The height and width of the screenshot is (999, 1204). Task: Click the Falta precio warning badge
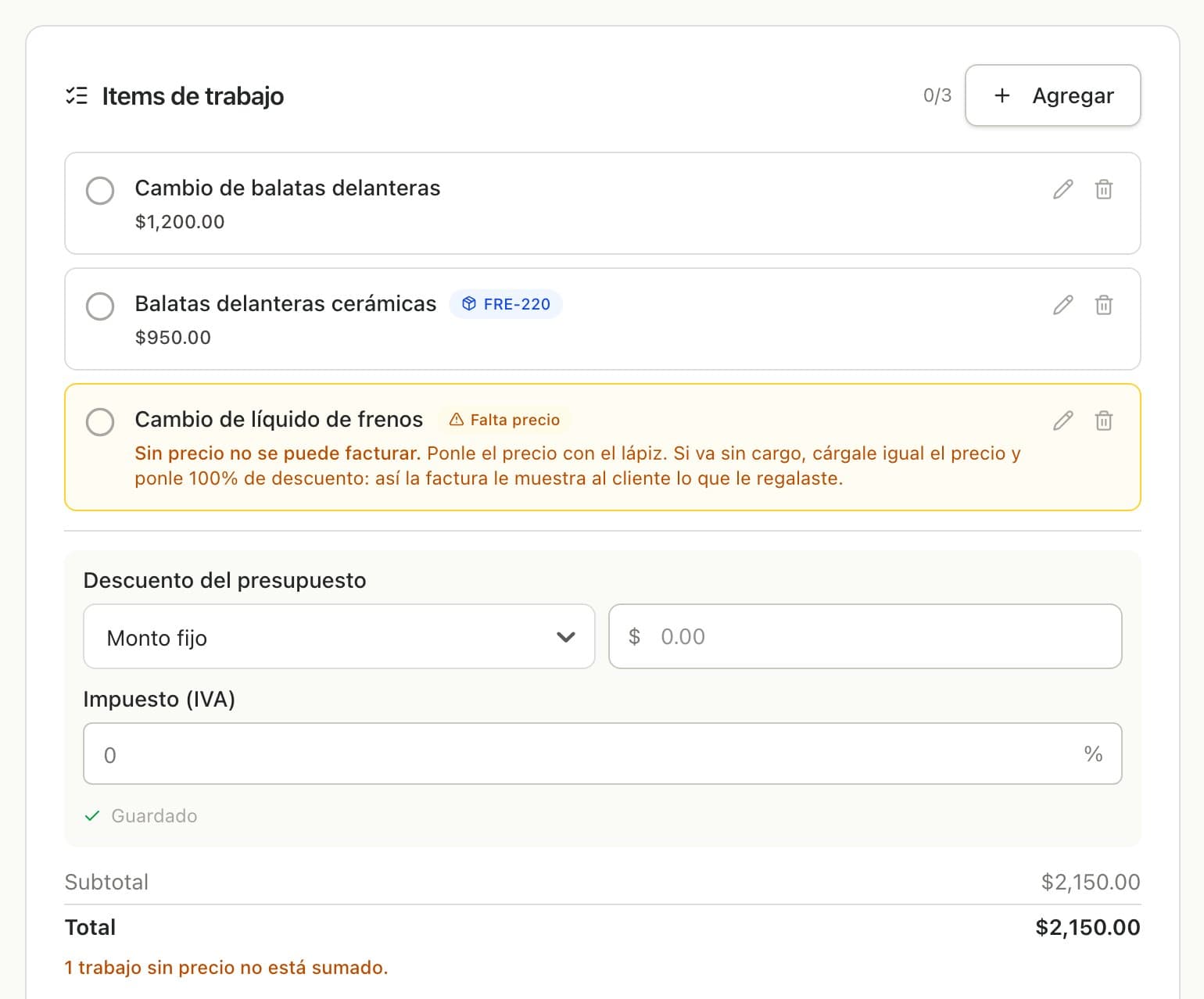pos(504,420)
